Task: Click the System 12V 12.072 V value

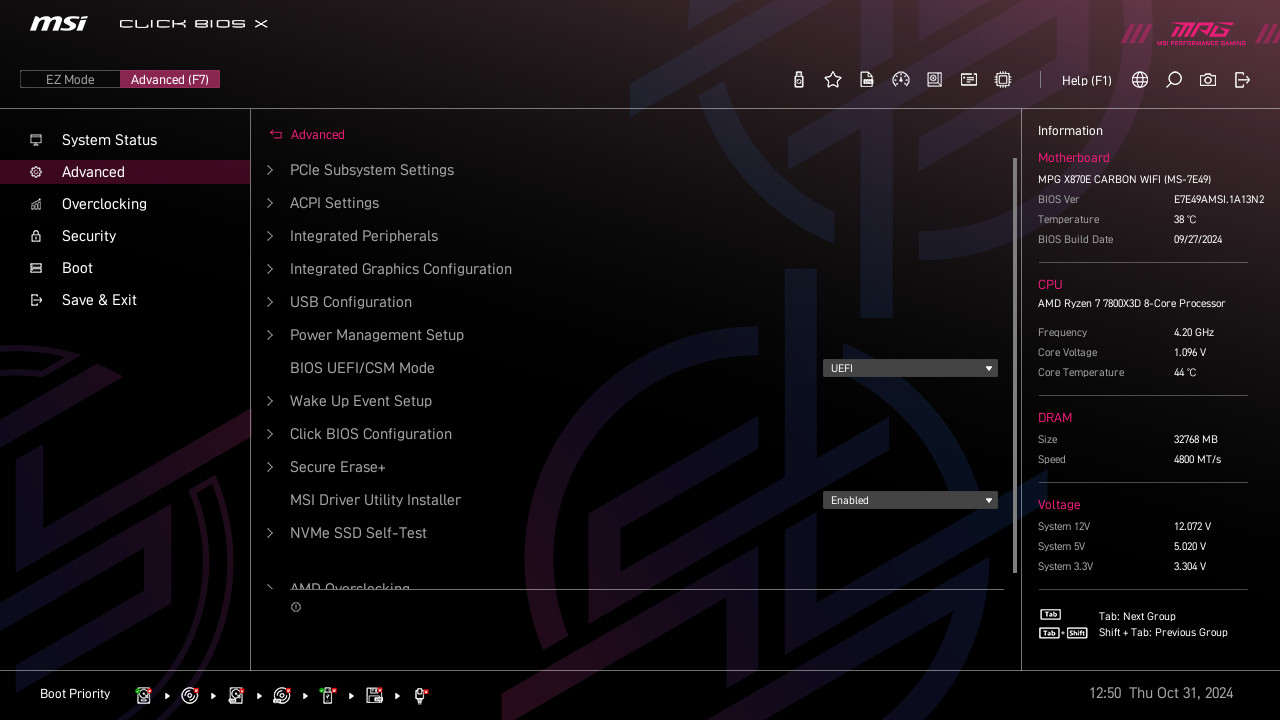Action: click(x=1192, y=527)
